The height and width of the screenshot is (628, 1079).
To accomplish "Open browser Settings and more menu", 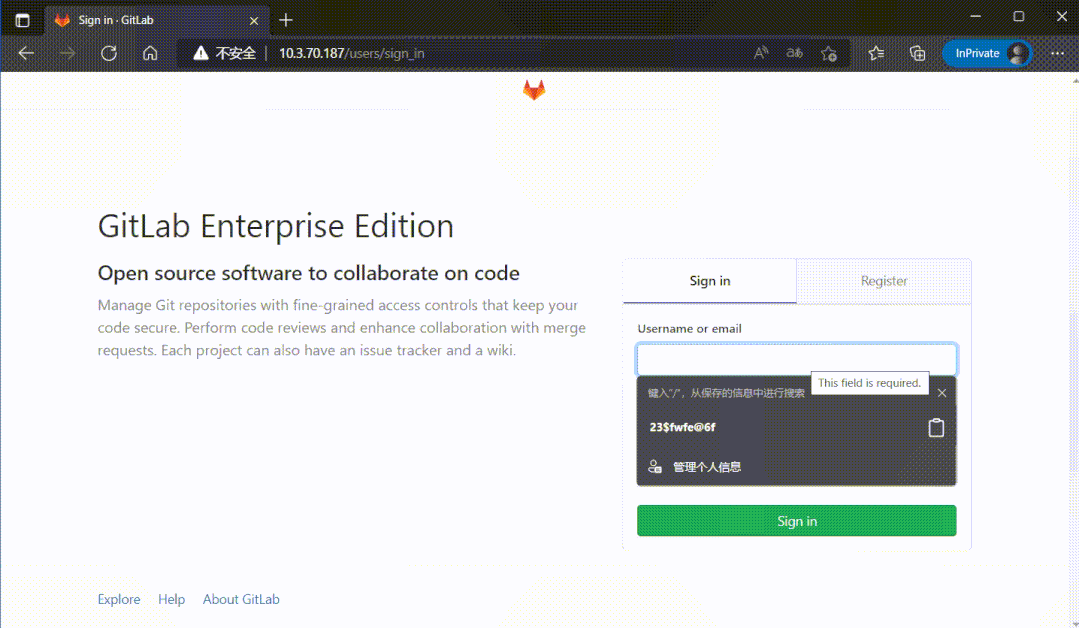I will [1057, 53].
